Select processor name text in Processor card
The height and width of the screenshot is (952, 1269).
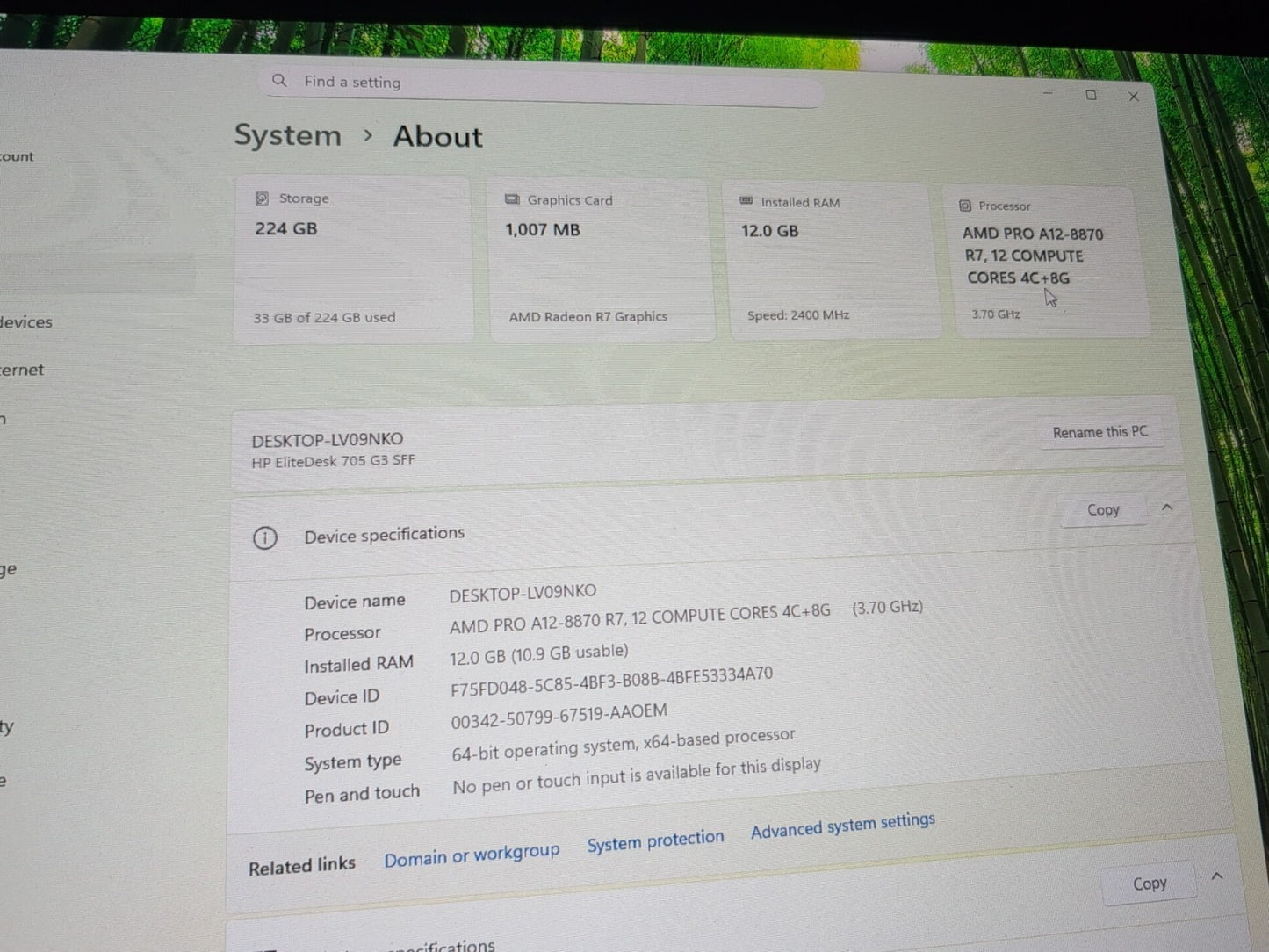click(x=1032, y=256)
